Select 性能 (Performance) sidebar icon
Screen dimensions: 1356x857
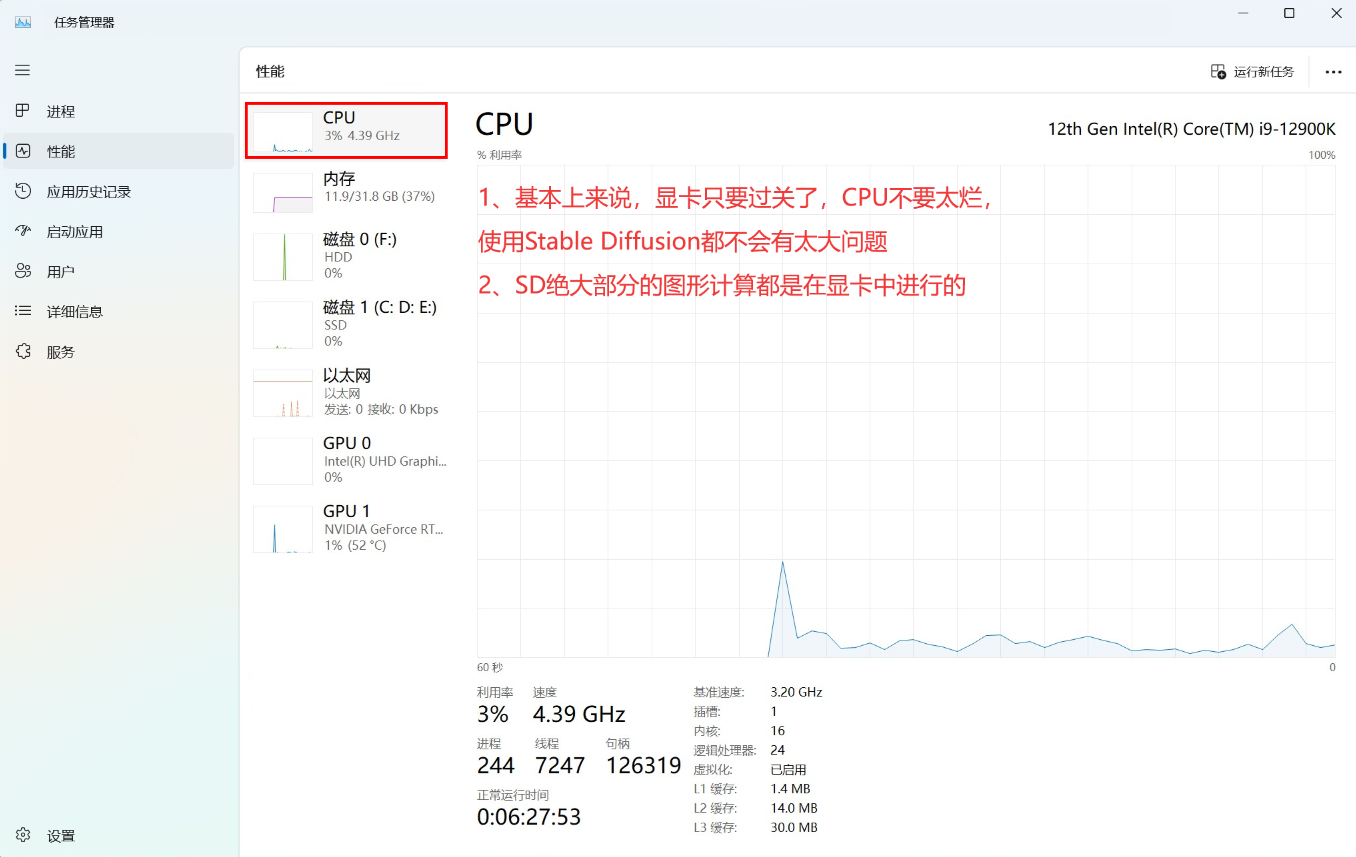23,151
